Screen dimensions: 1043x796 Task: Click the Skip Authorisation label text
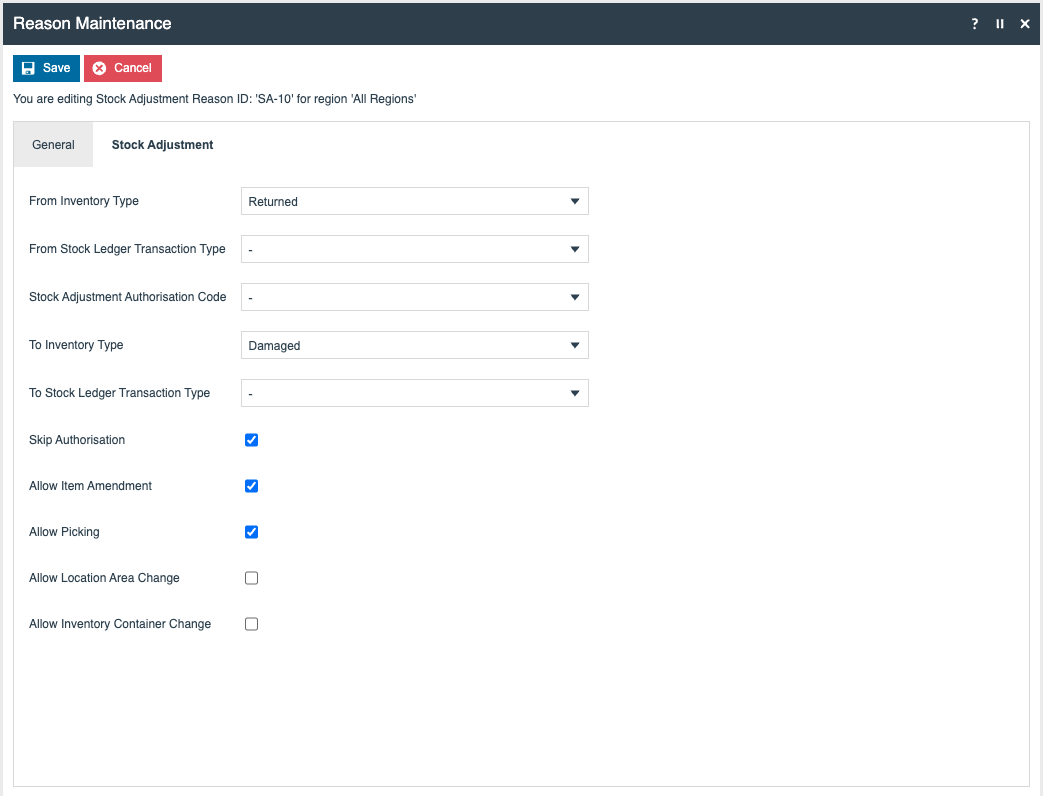coord(77,440)
